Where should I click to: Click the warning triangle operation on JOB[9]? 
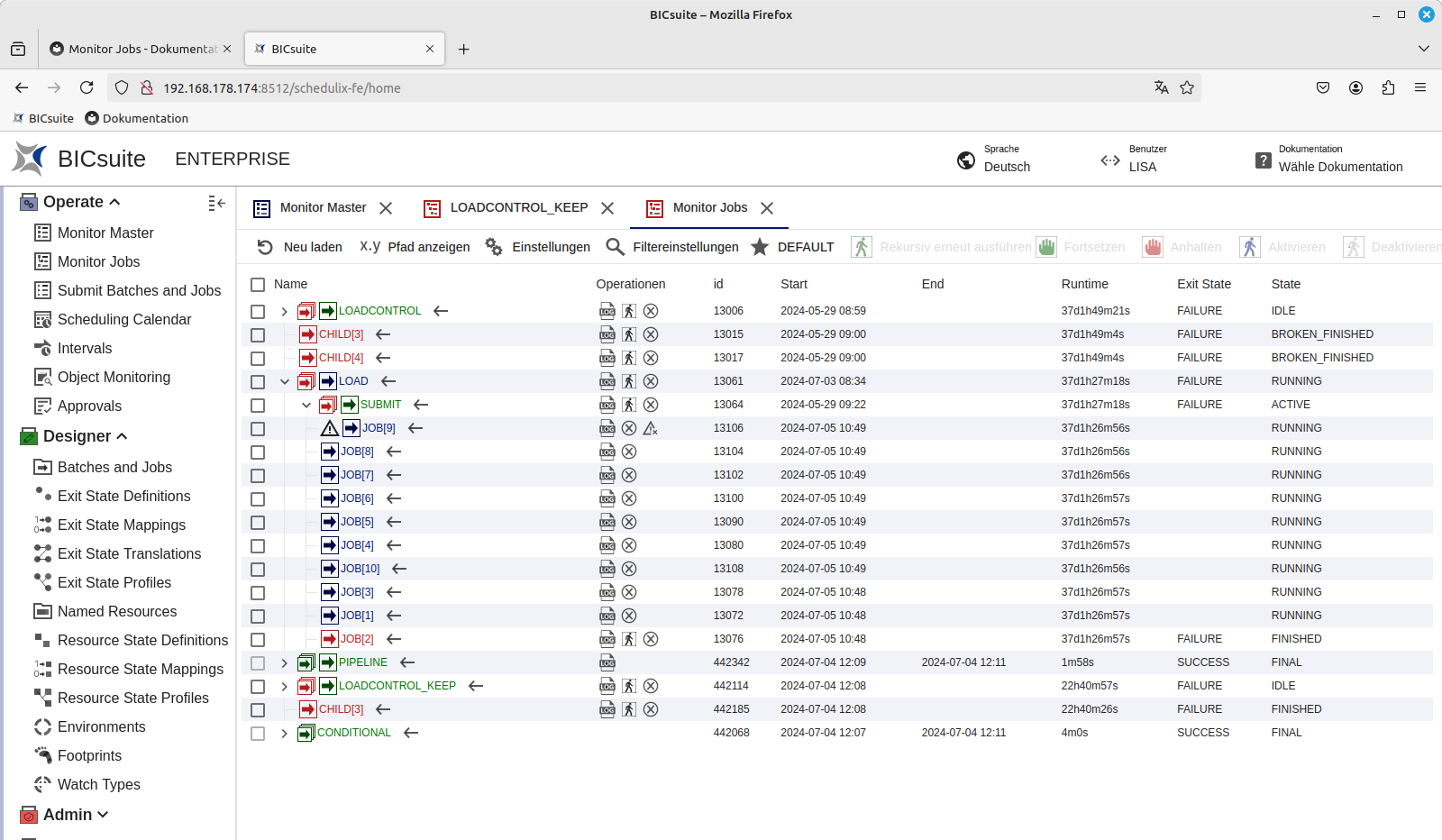click(x=650, y=428)
